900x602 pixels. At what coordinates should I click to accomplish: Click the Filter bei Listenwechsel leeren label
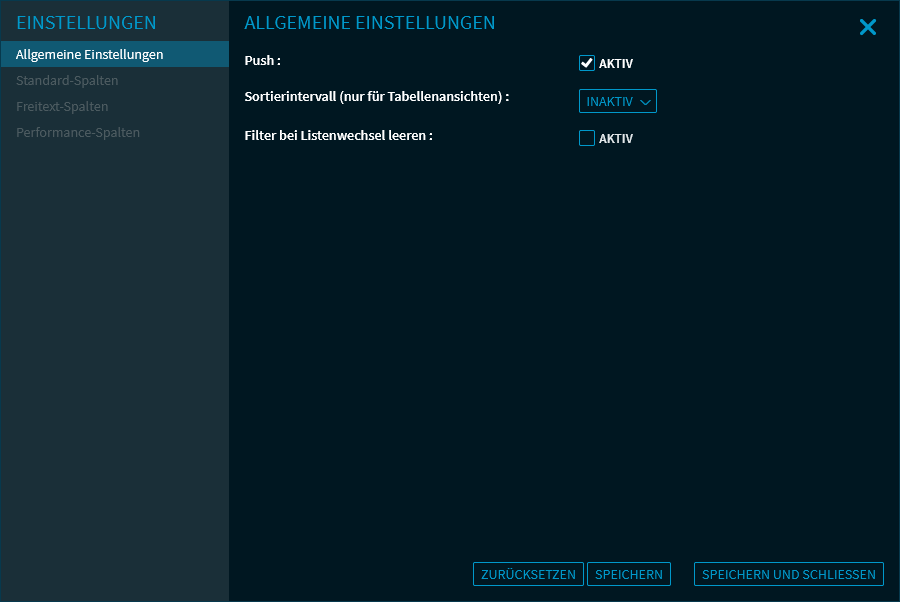[338, 134]
